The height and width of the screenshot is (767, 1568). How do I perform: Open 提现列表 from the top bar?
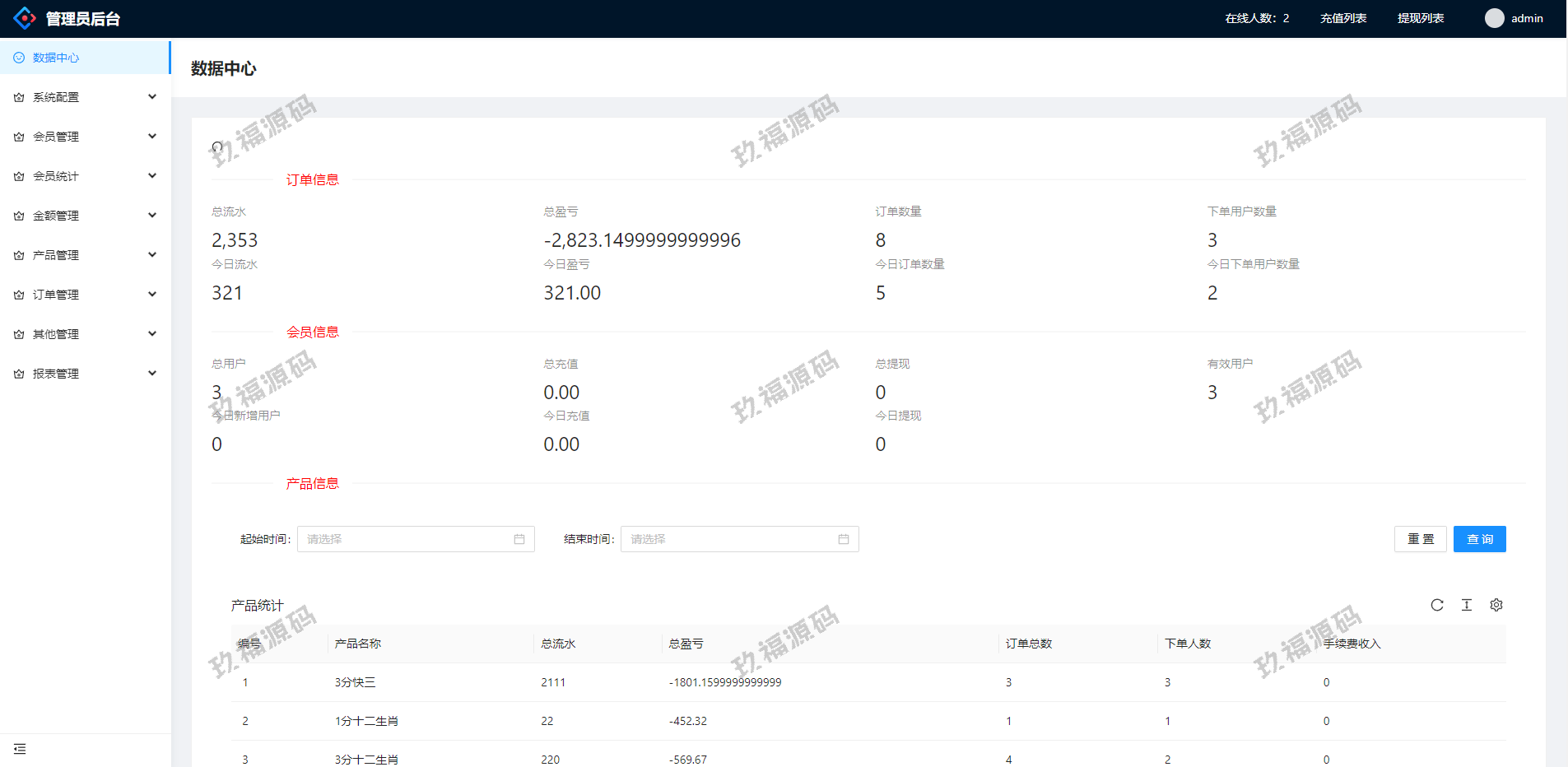tap(1421, 18)
